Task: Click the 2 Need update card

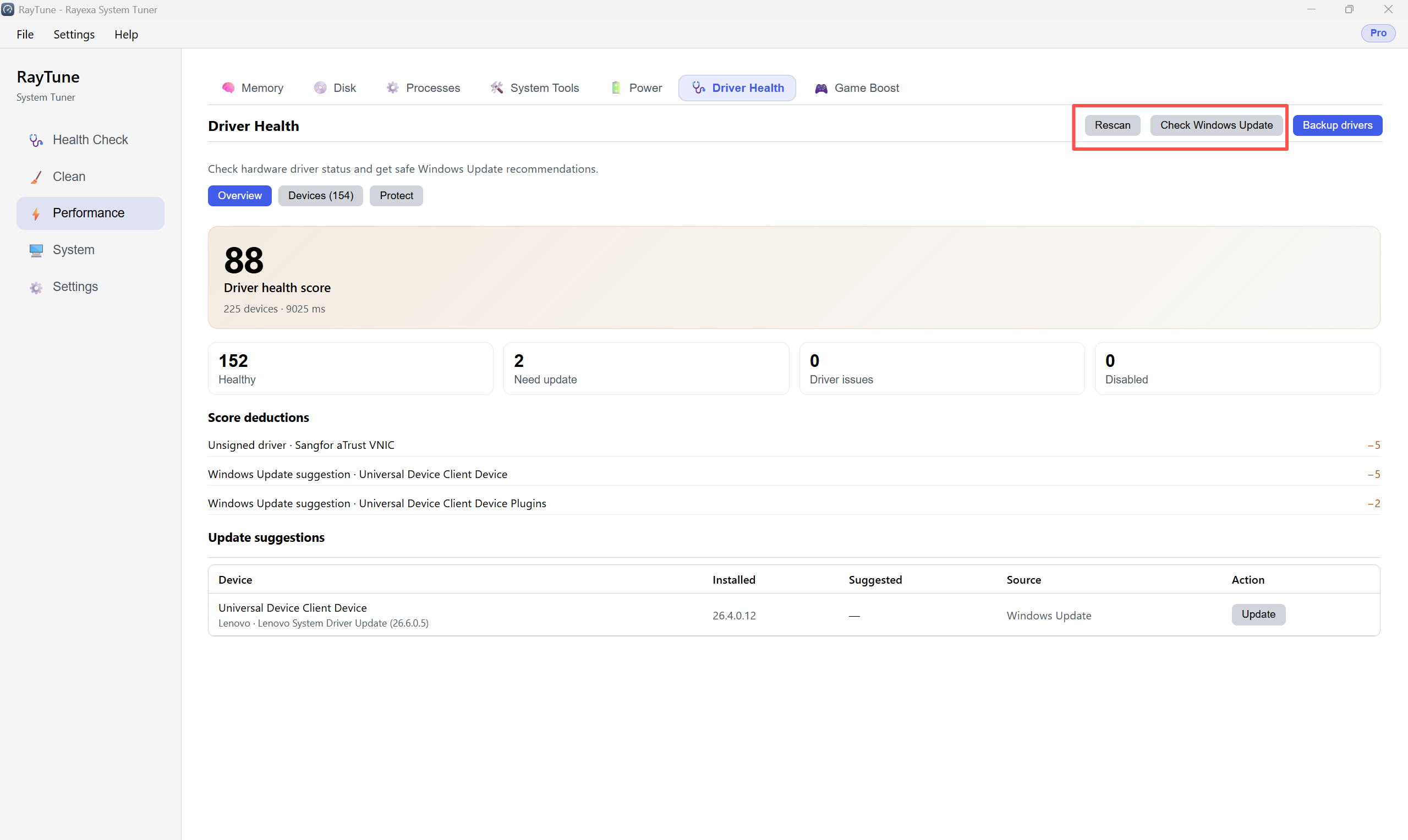Action: pos(646,369)
